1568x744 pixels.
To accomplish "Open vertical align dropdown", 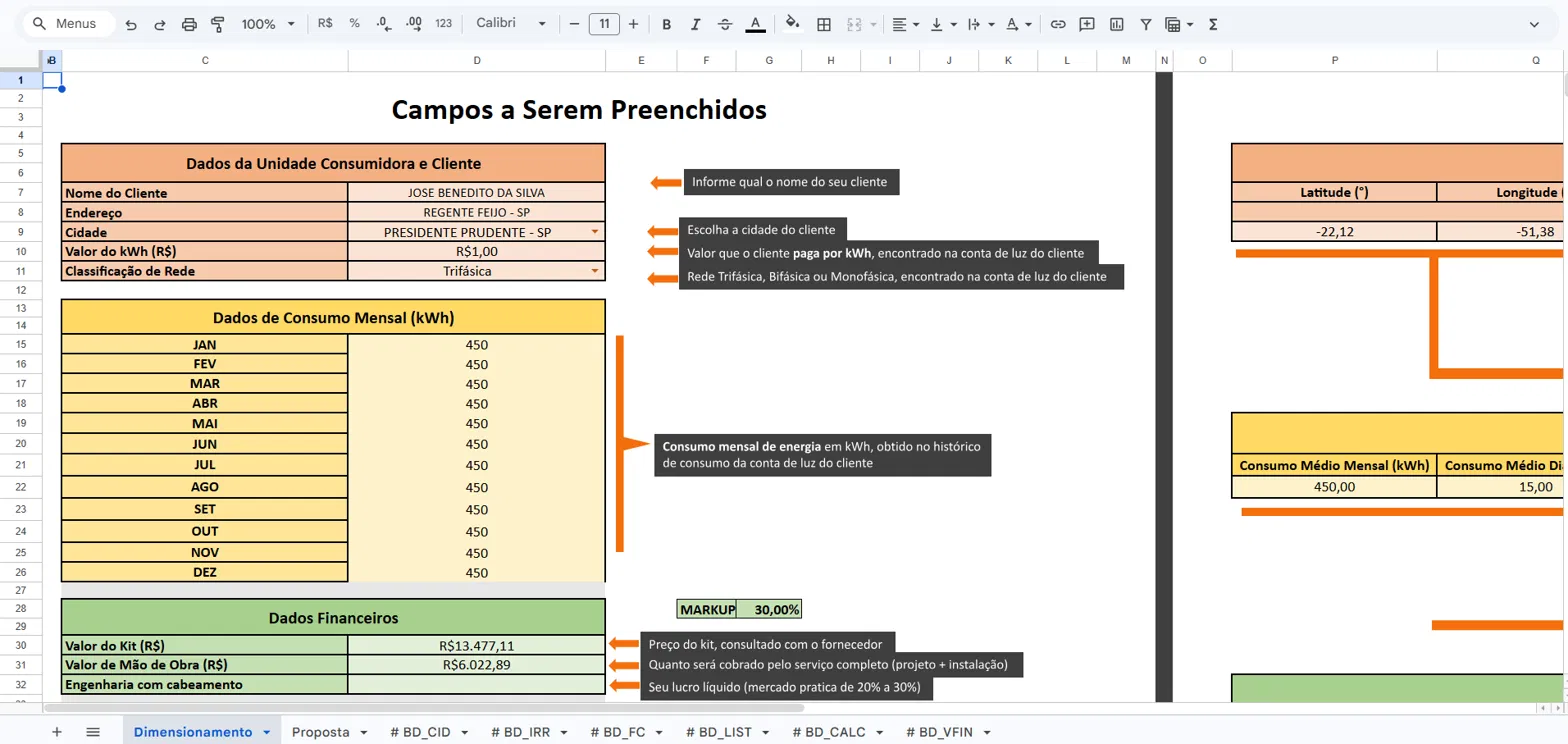I will 943,23.
